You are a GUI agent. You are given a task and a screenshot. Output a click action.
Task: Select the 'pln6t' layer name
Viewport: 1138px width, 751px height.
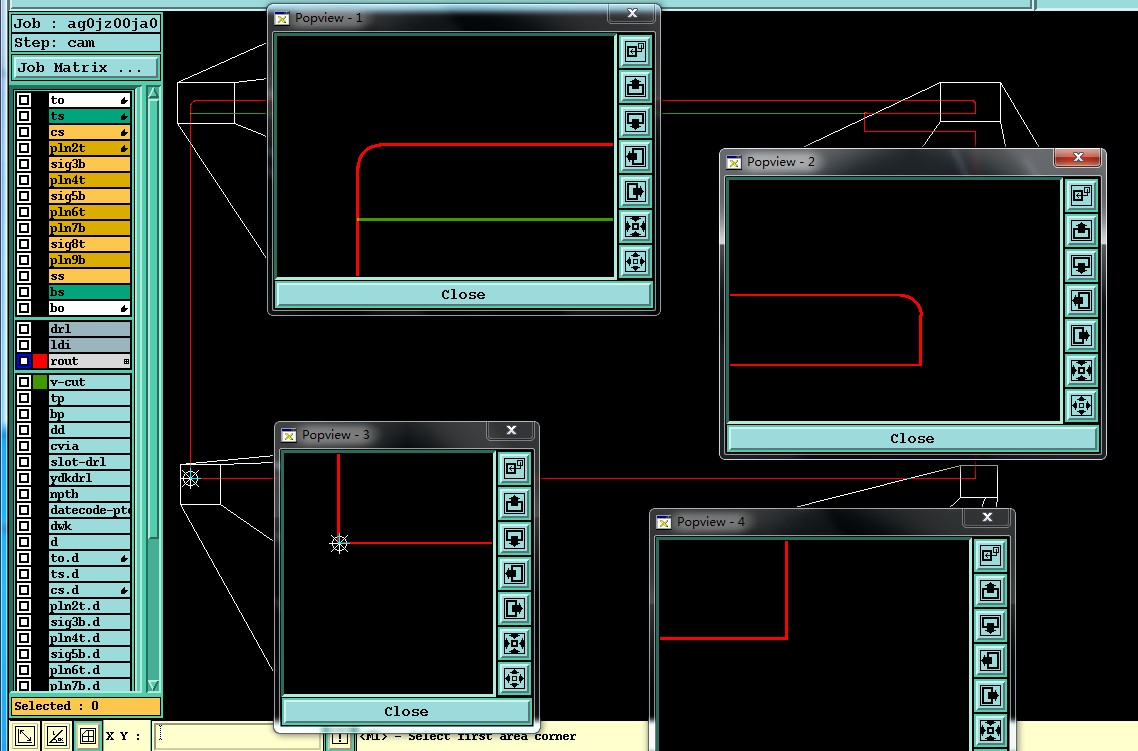(89, 212)
